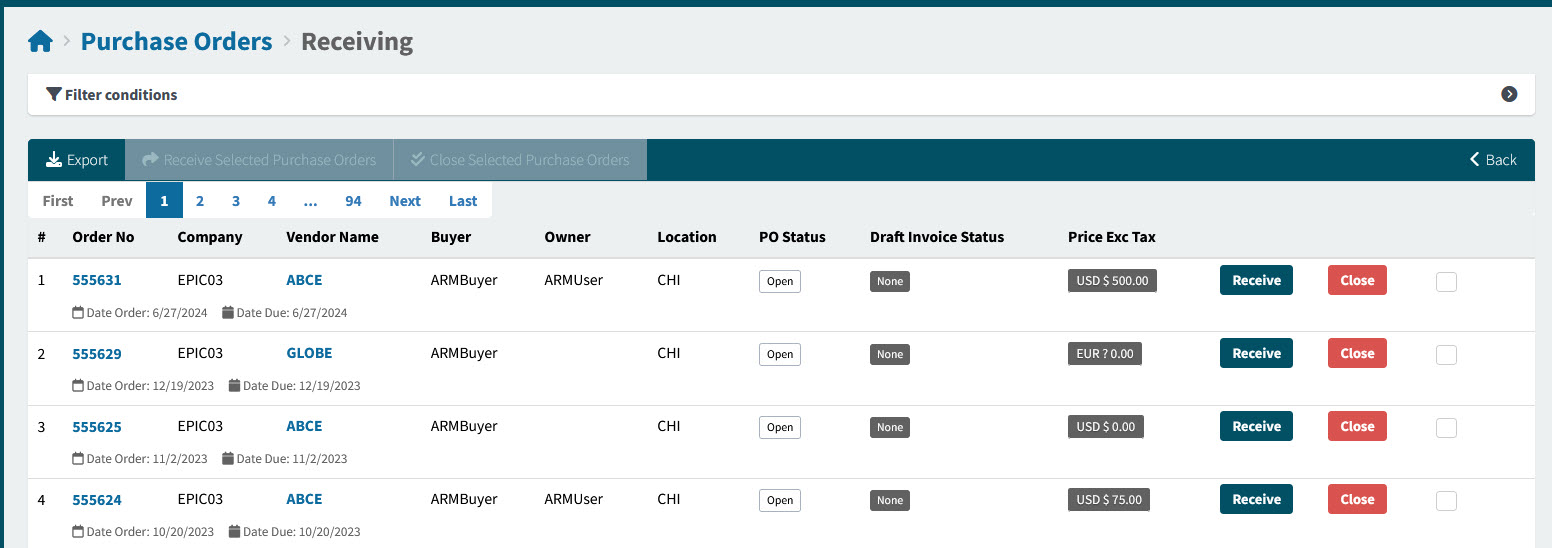Navigate to Purchase Orders breadcrumb
The image size is (1552, 548).
(176, 42)
